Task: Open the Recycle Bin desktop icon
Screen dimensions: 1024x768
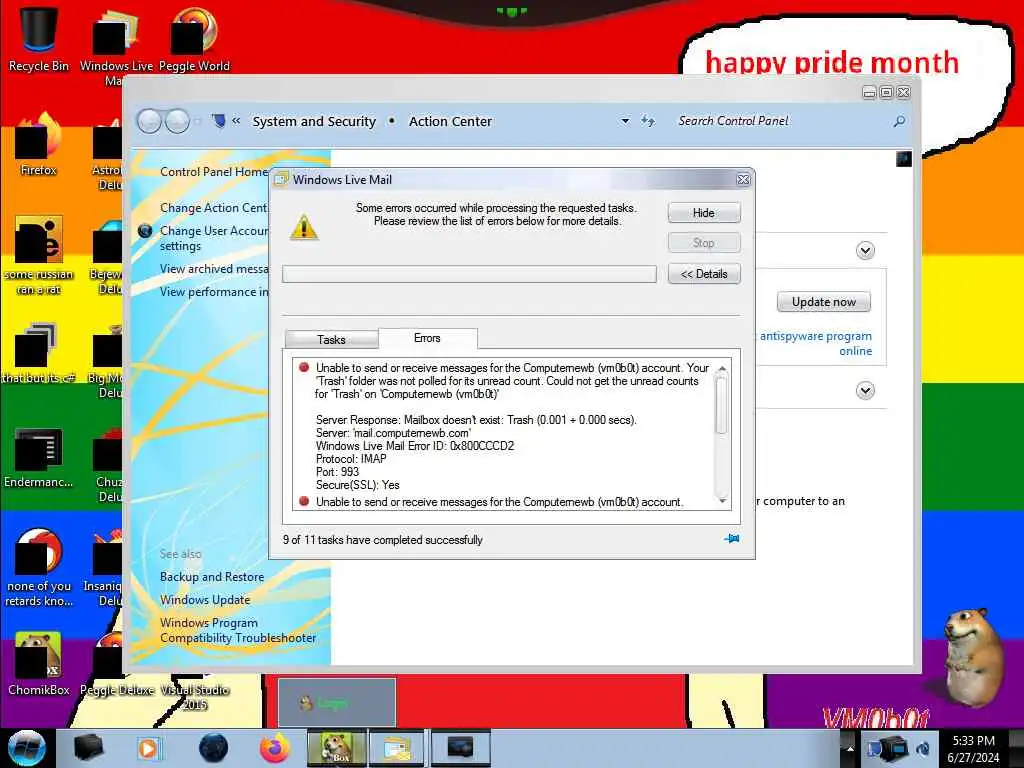Action: coord(38,39)
